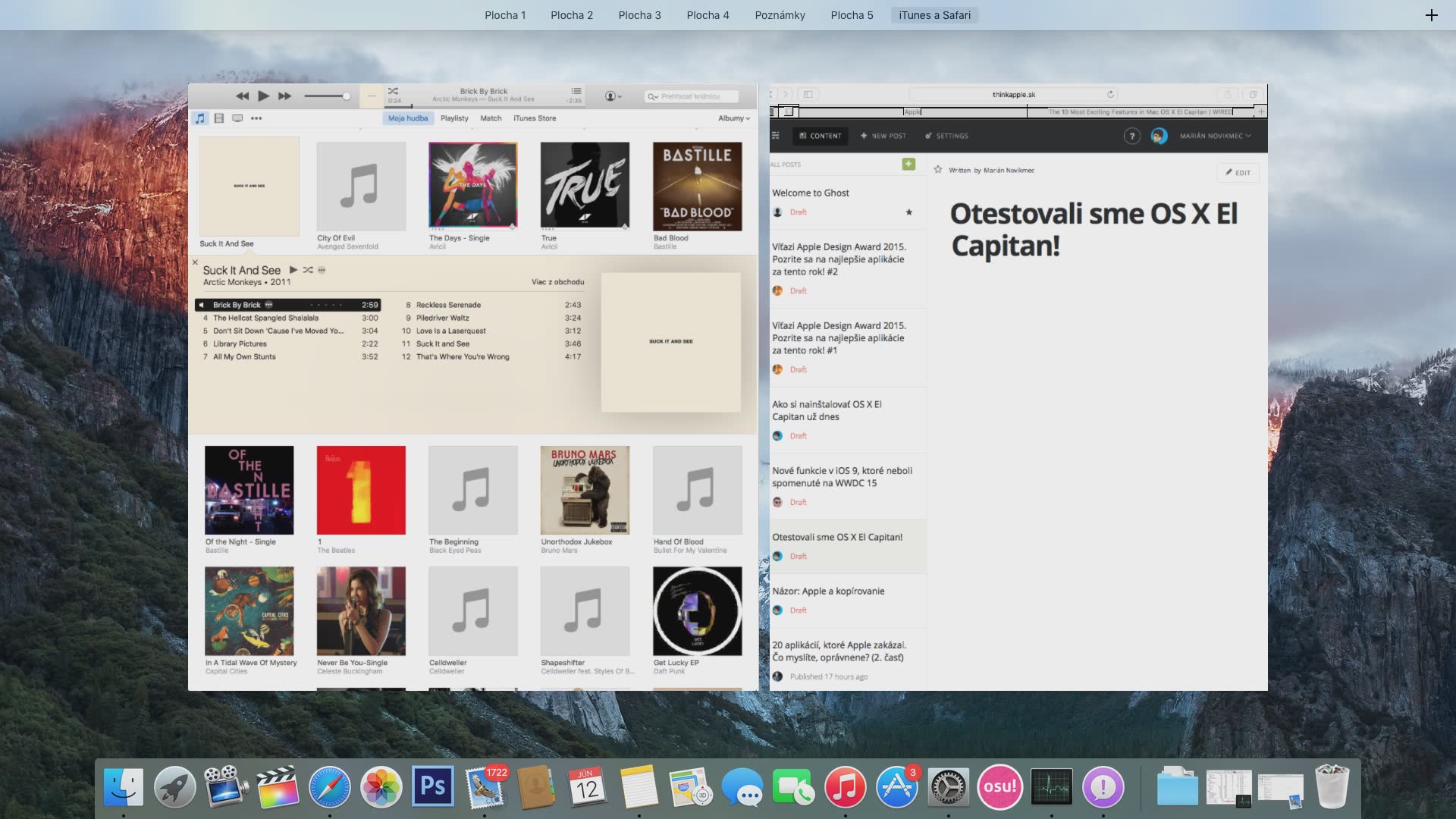Screen dimensions: 1456x819
Task: Switch to the WIRED El Capitan tab
Action: click(1141, 111)
